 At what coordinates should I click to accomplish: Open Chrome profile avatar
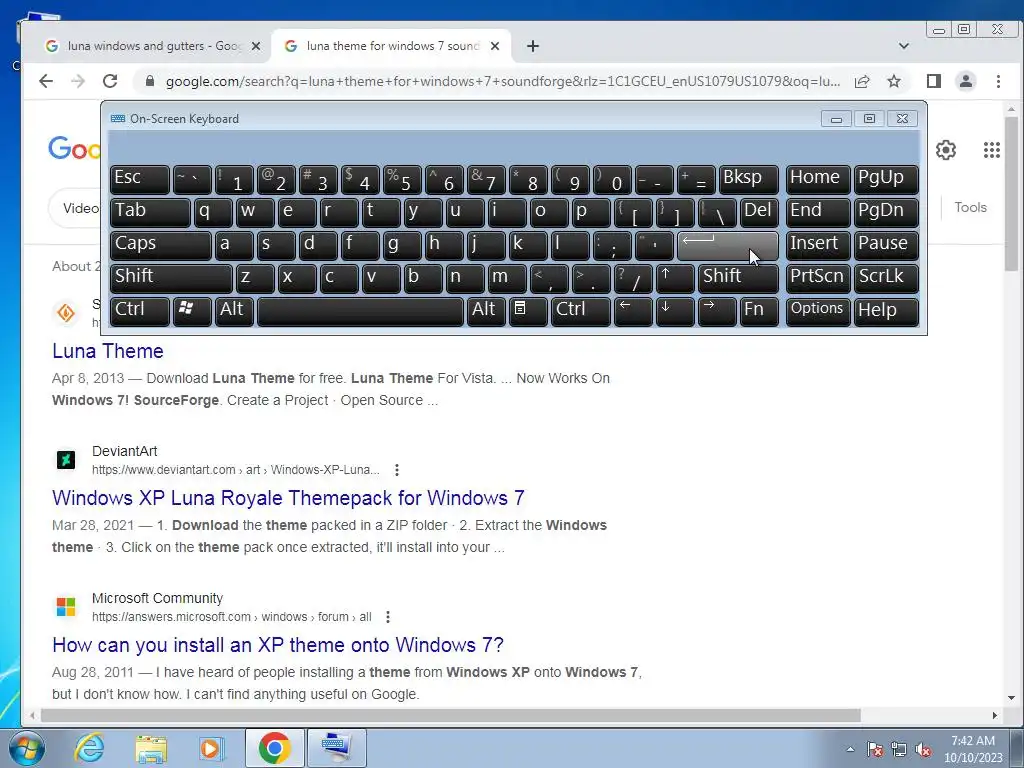pos(965,81)
